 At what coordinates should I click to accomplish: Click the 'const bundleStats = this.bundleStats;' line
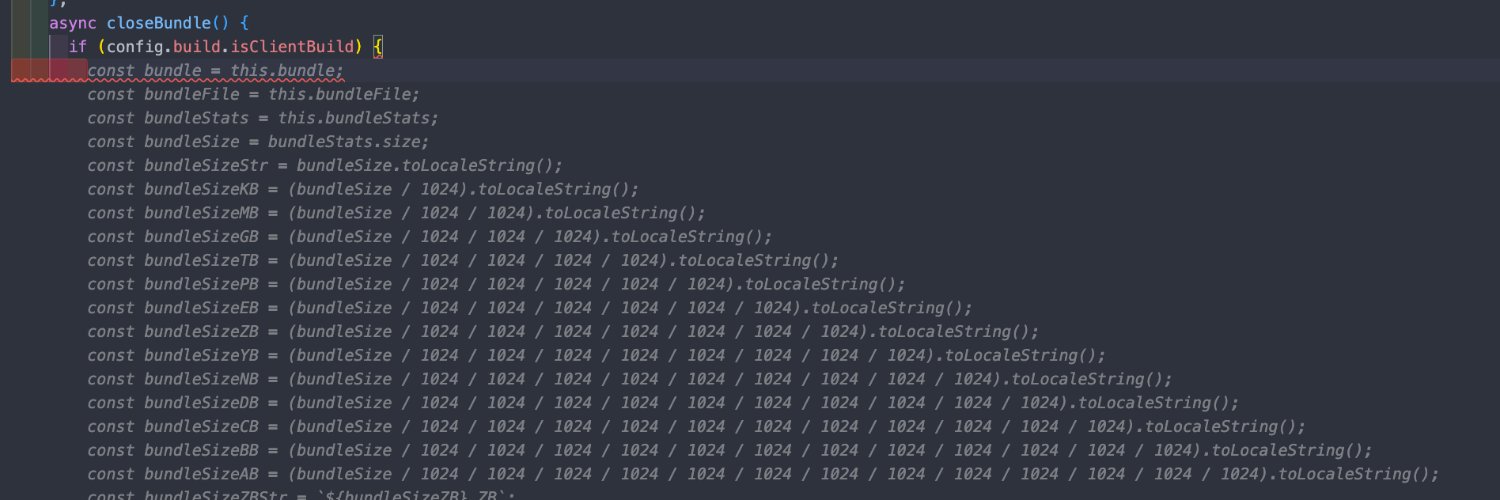263,118
